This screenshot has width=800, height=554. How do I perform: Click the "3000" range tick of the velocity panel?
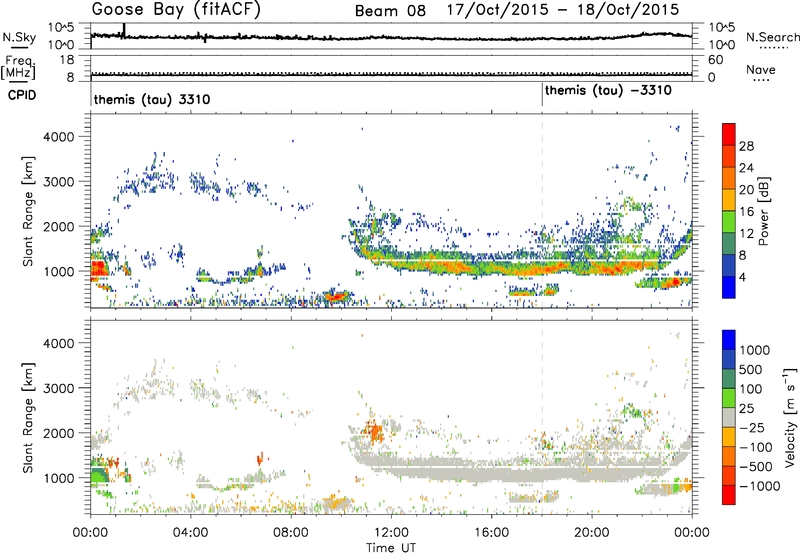click(58, 388)
